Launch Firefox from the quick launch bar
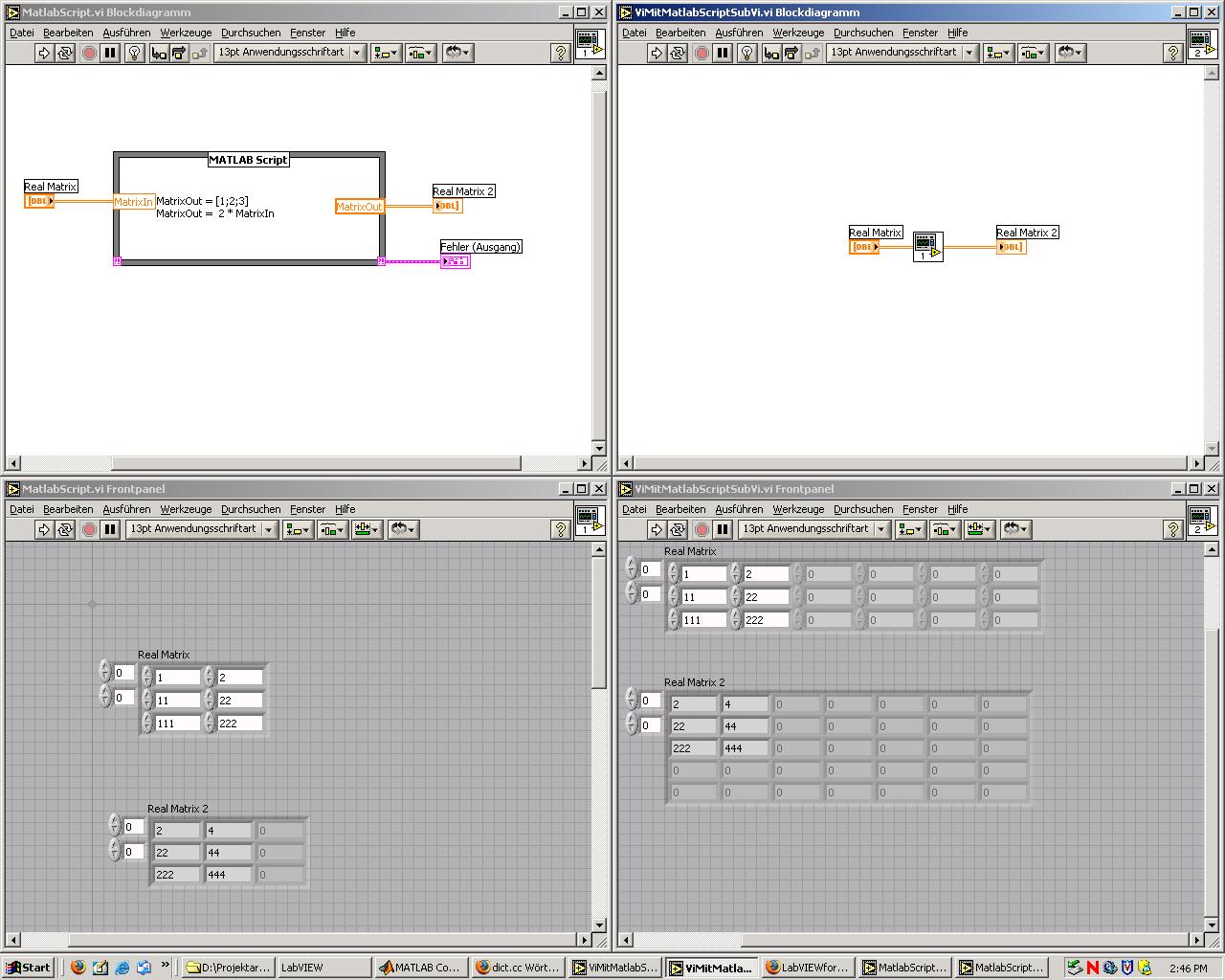The image size is (1225, 980). [78, 968]
